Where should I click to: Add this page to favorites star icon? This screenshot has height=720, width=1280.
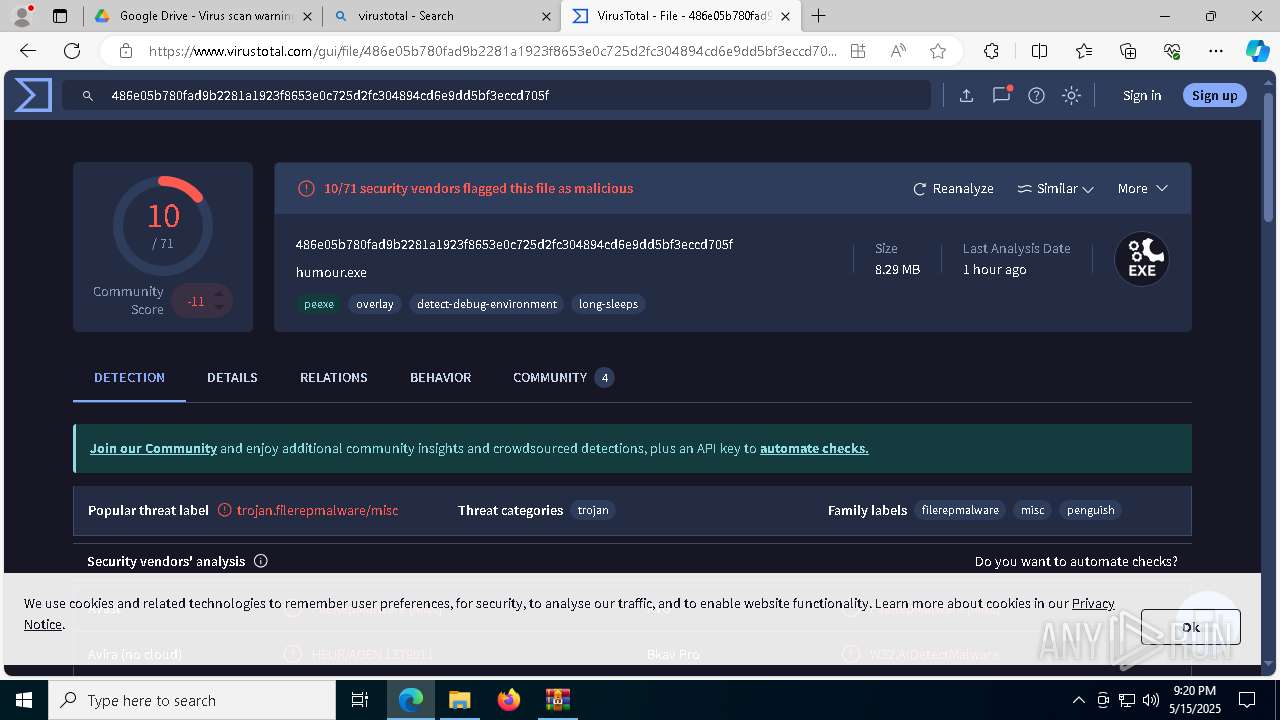click(937, 51)
